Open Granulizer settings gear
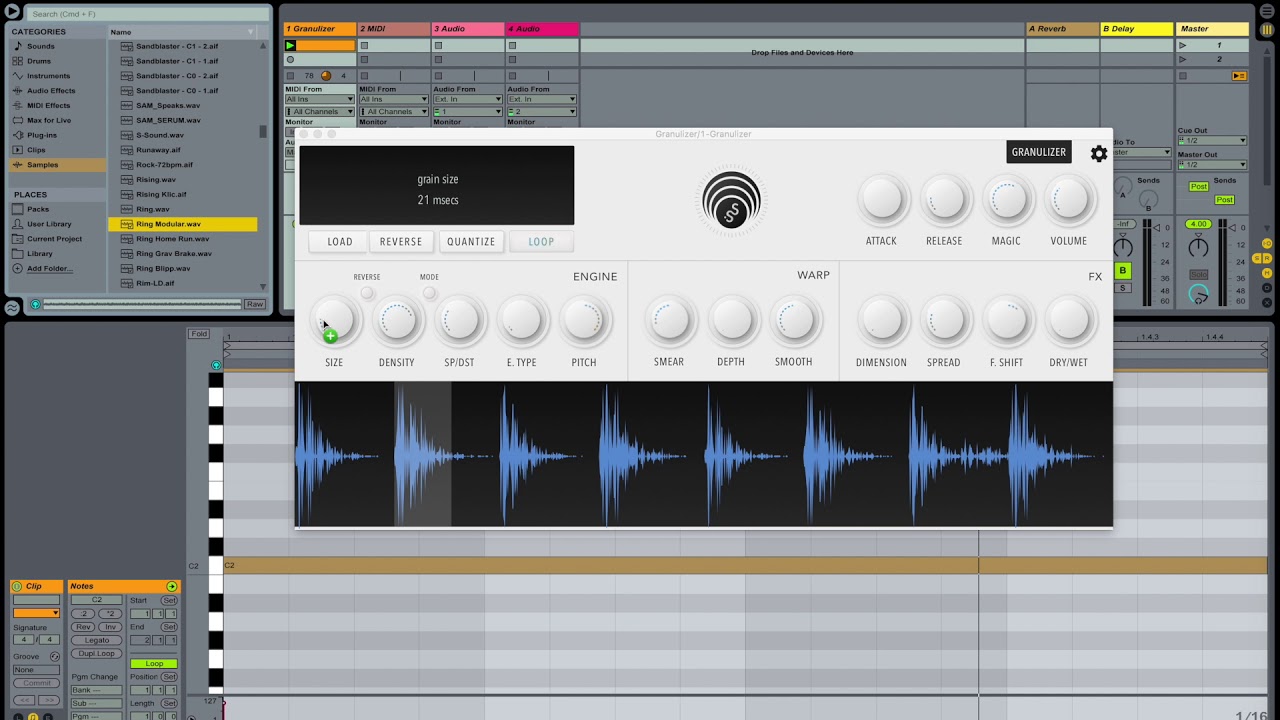 1099,153
